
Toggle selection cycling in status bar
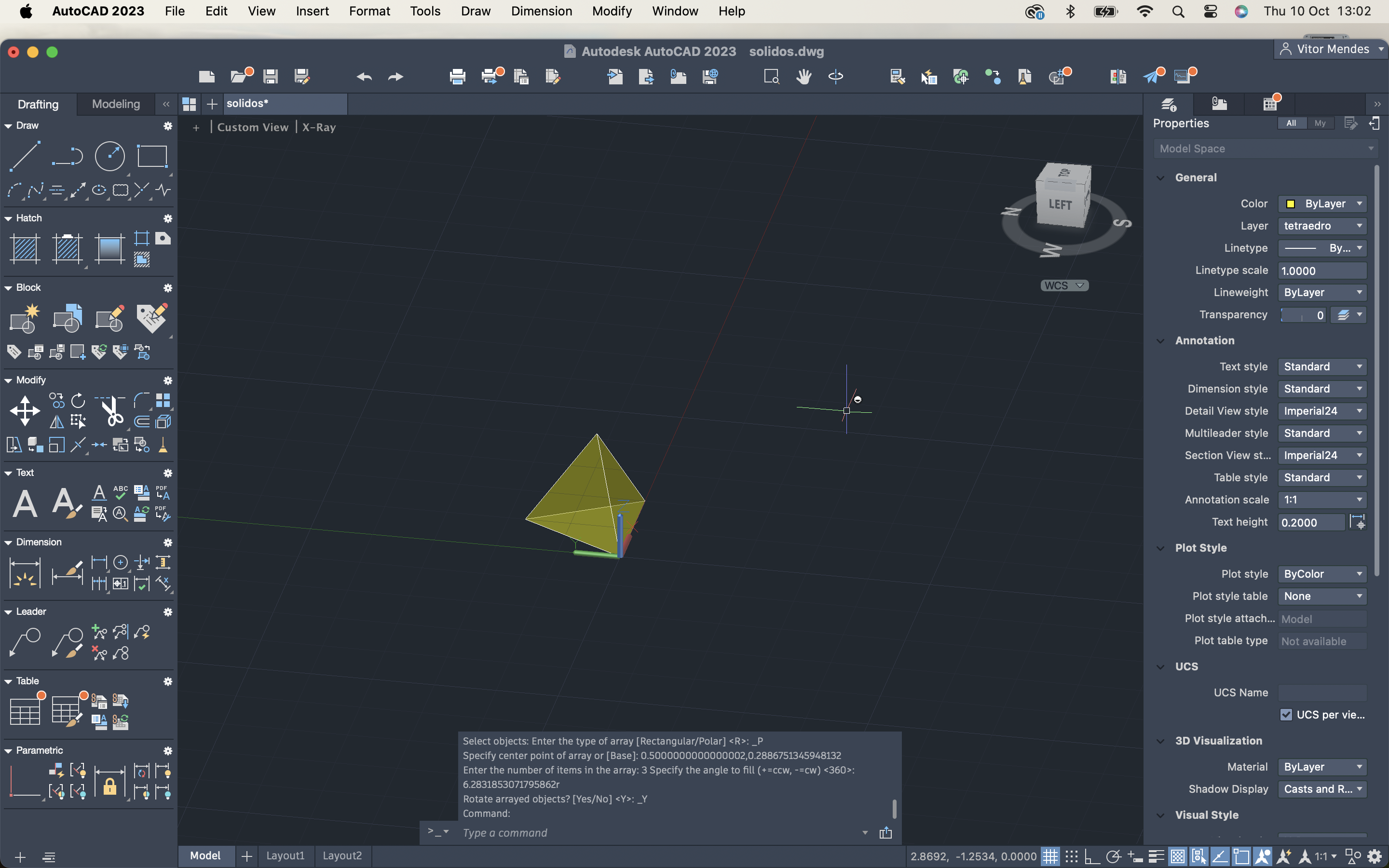(1198, 856)
